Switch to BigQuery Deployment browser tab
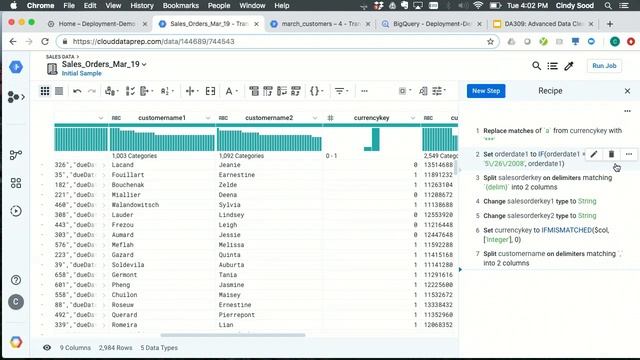Image resolution: width=640 pixels, height=360 pixels. click(431, 24)
